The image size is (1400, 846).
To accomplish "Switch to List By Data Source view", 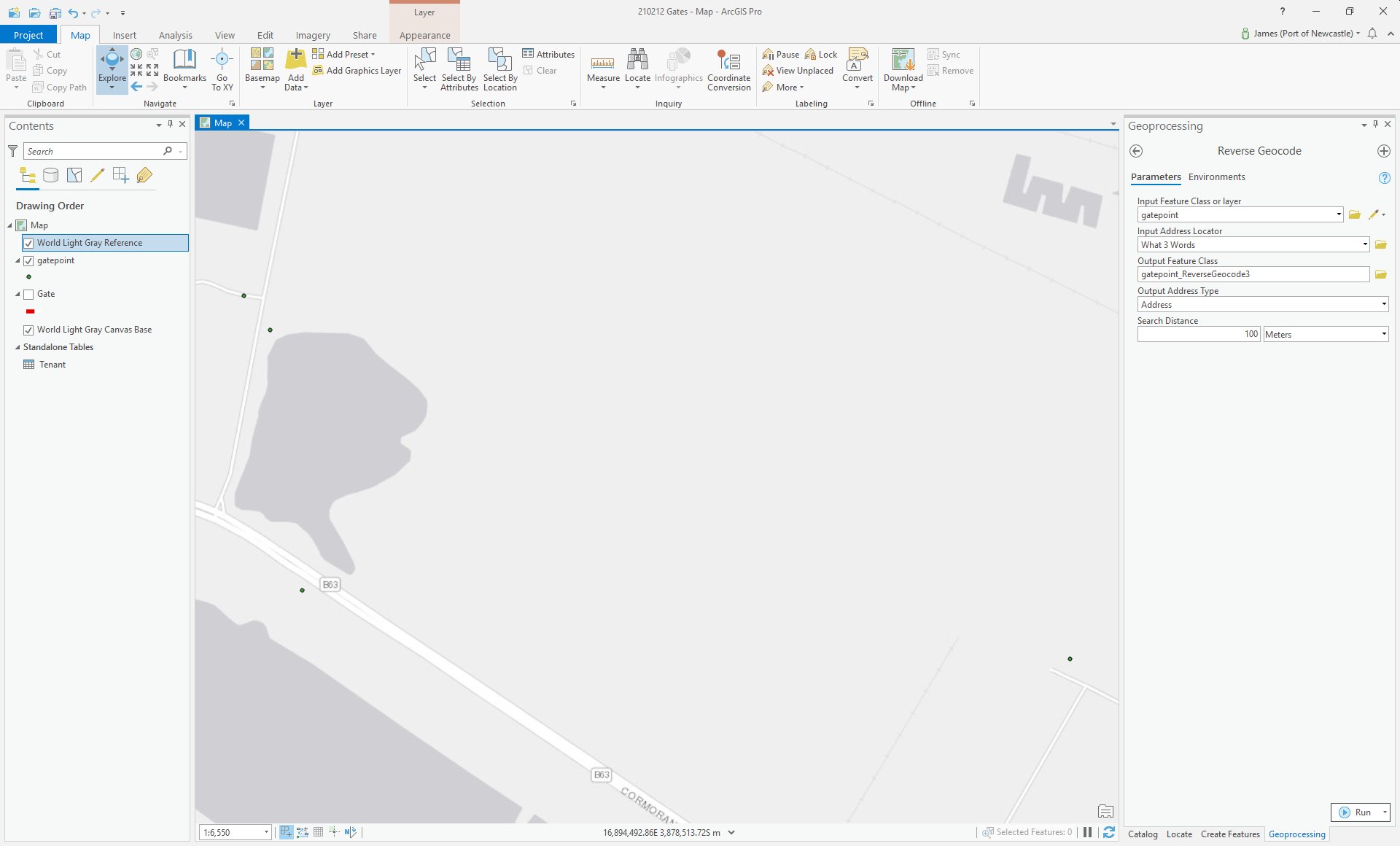I will coord(50,175).
